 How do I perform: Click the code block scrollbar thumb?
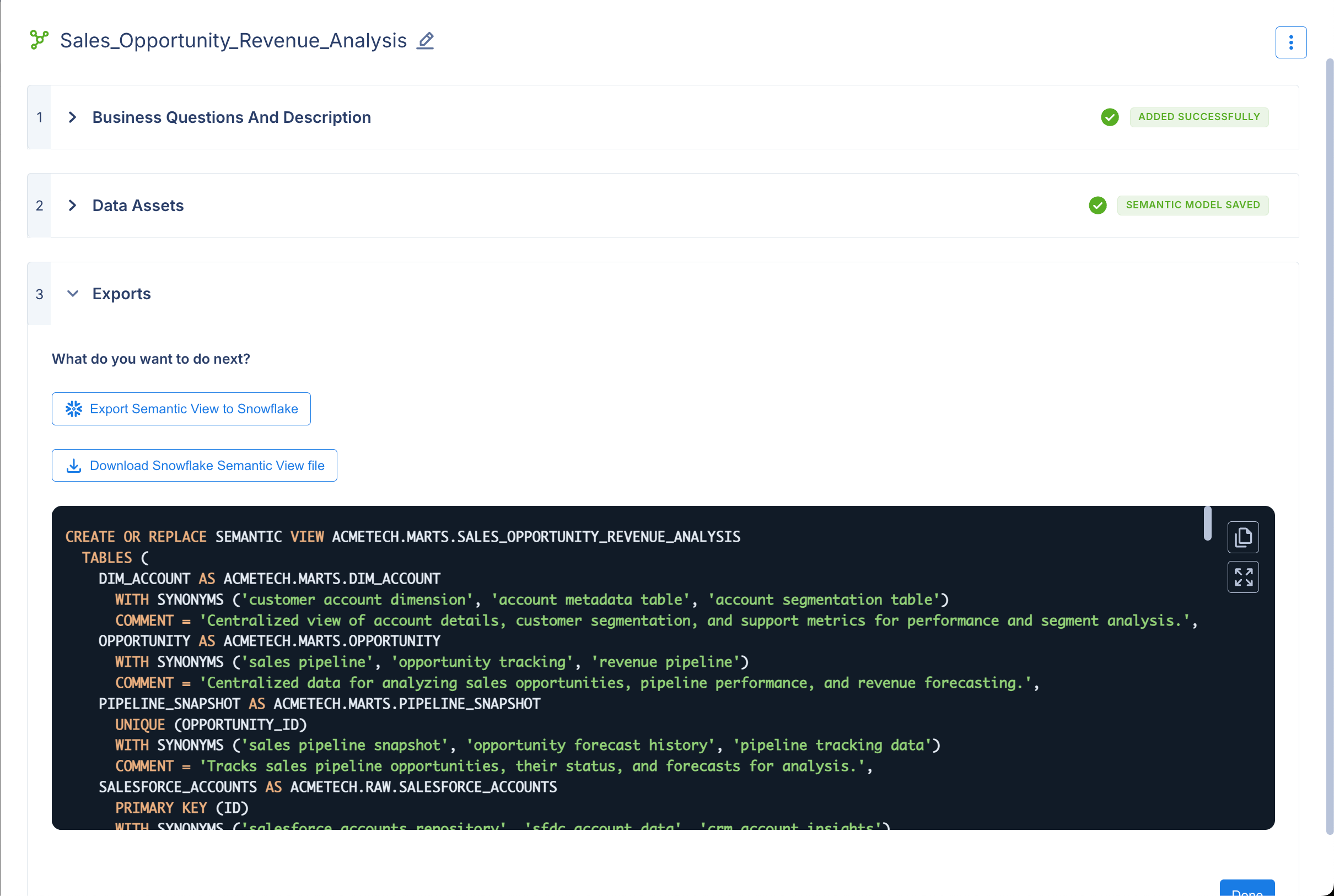(x=1207, y=523)
